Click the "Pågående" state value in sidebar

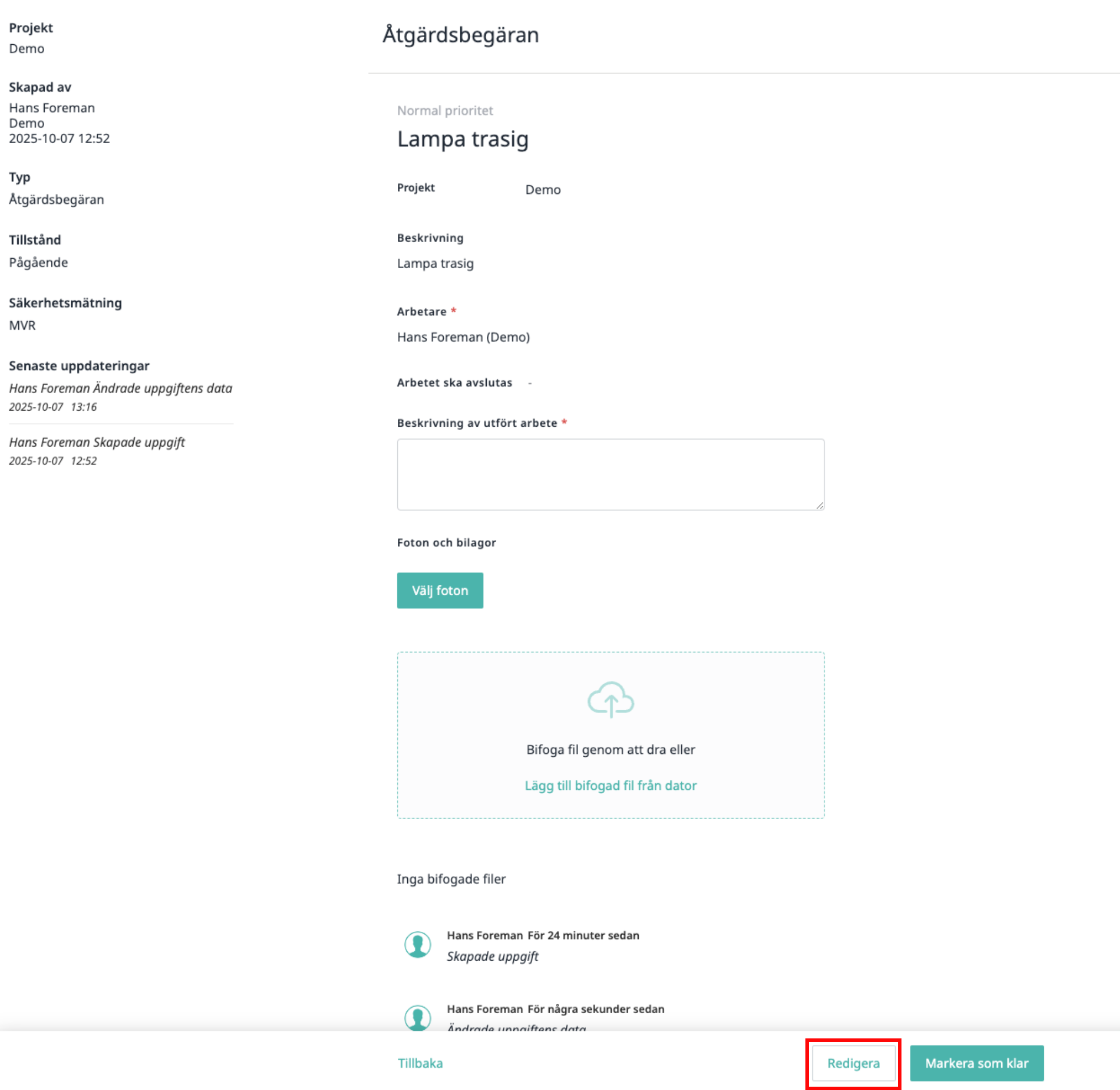pyautogui.click(x=38, y=262)
